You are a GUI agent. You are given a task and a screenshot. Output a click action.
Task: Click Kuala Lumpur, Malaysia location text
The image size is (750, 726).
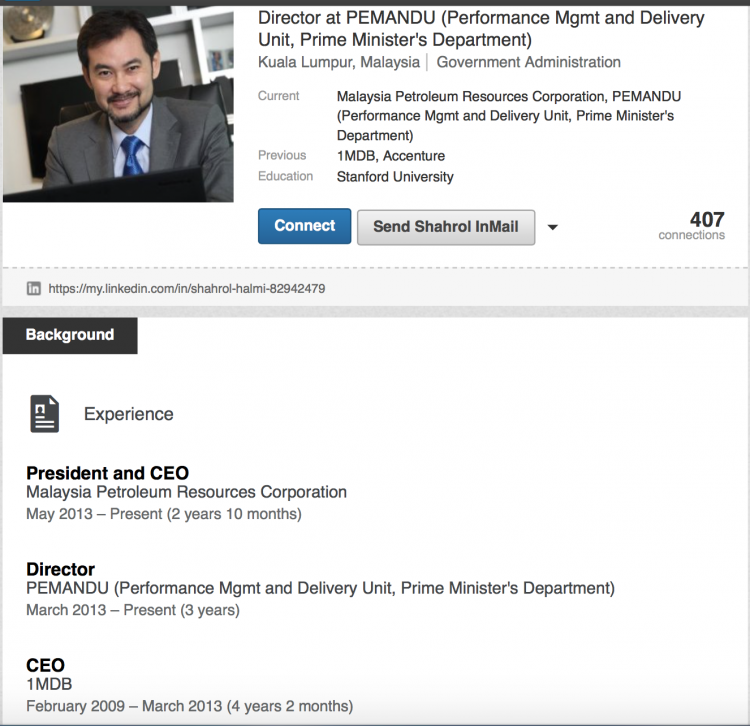click(339, 62)
